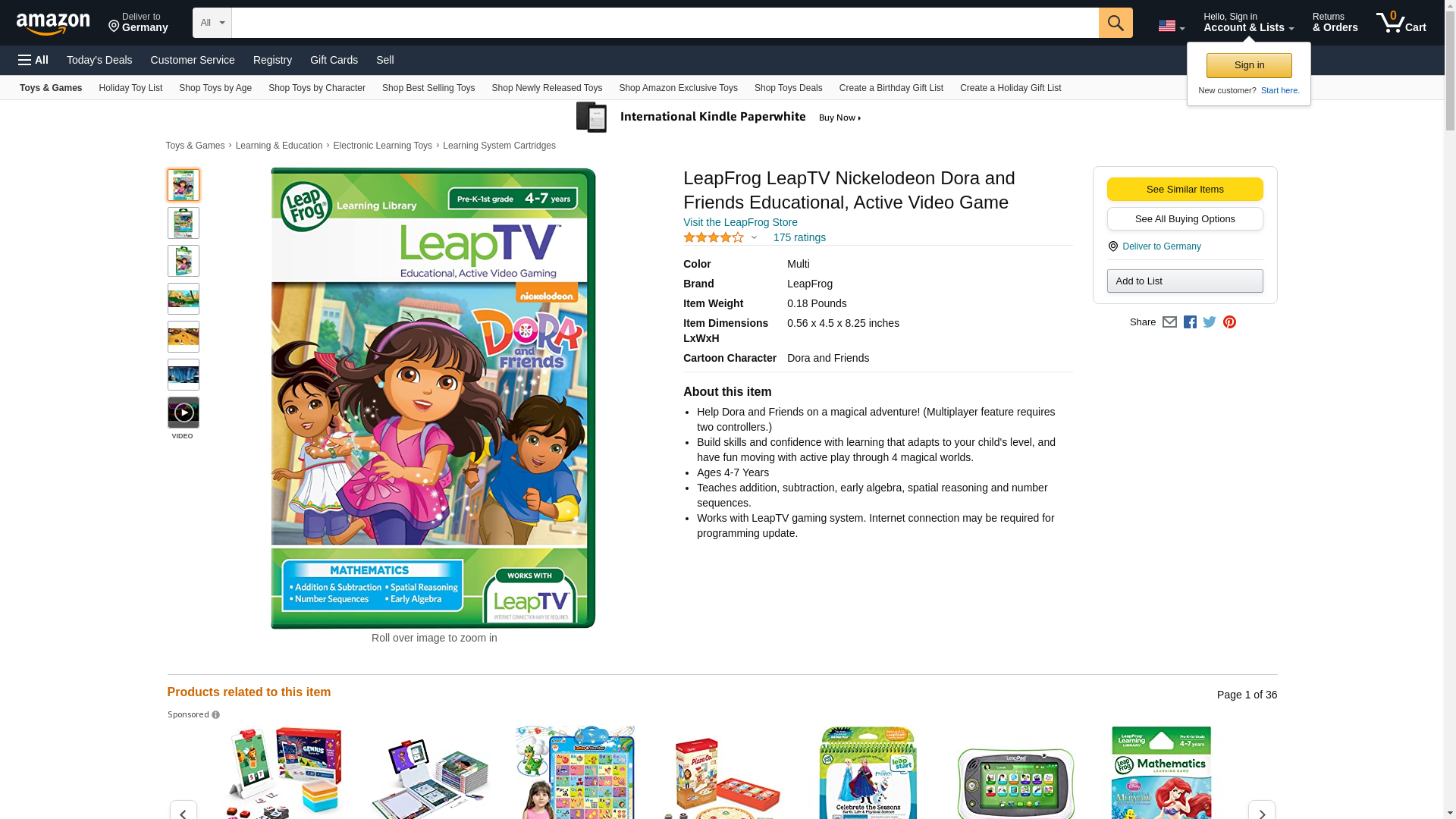Select the second product image thumbnail
Viewport: 1456px width, 819px height.
[184, 223]
